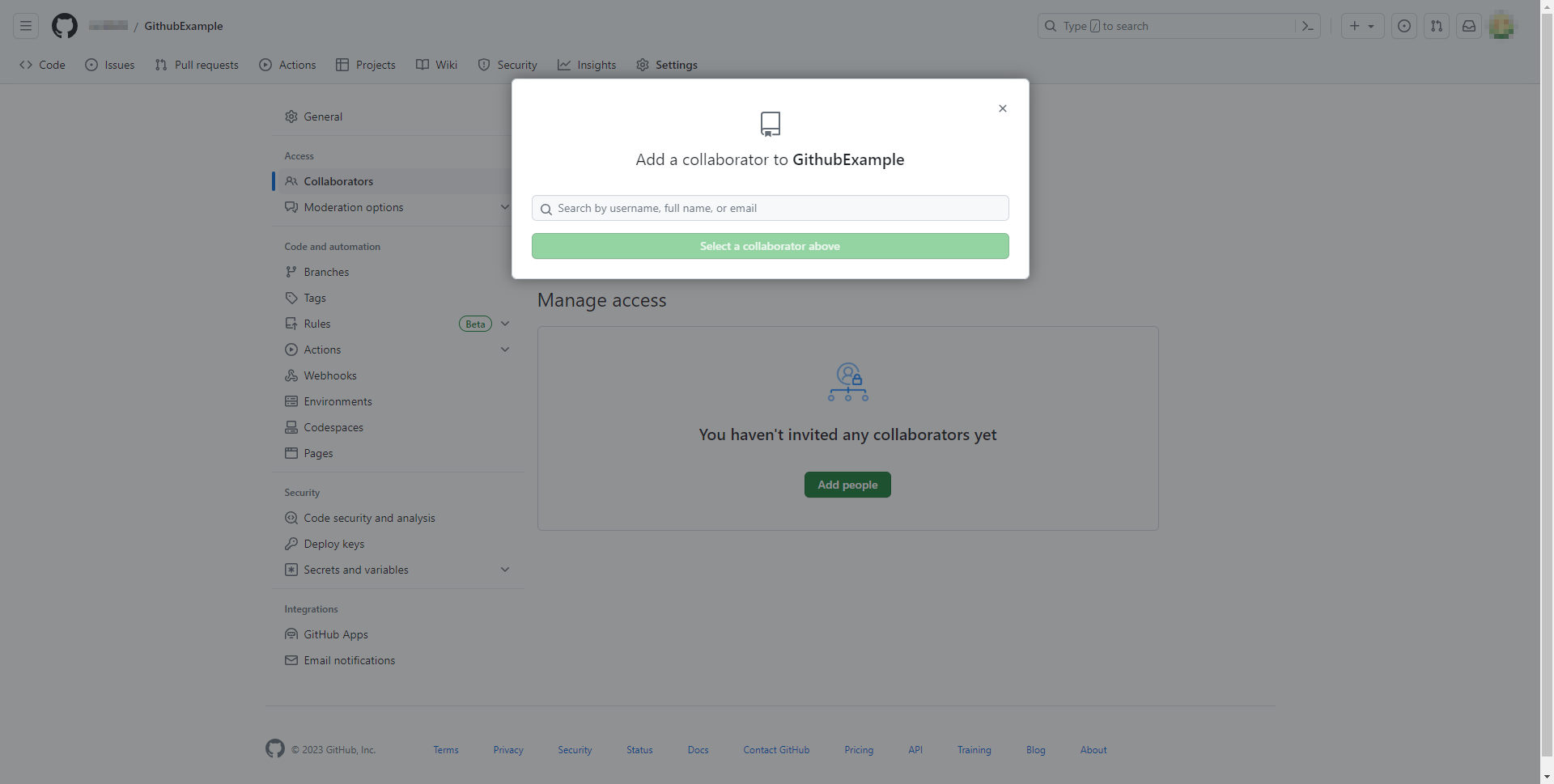Open the Blog footer link
Screen dimensions: 1554x784
click(1036, 750)
